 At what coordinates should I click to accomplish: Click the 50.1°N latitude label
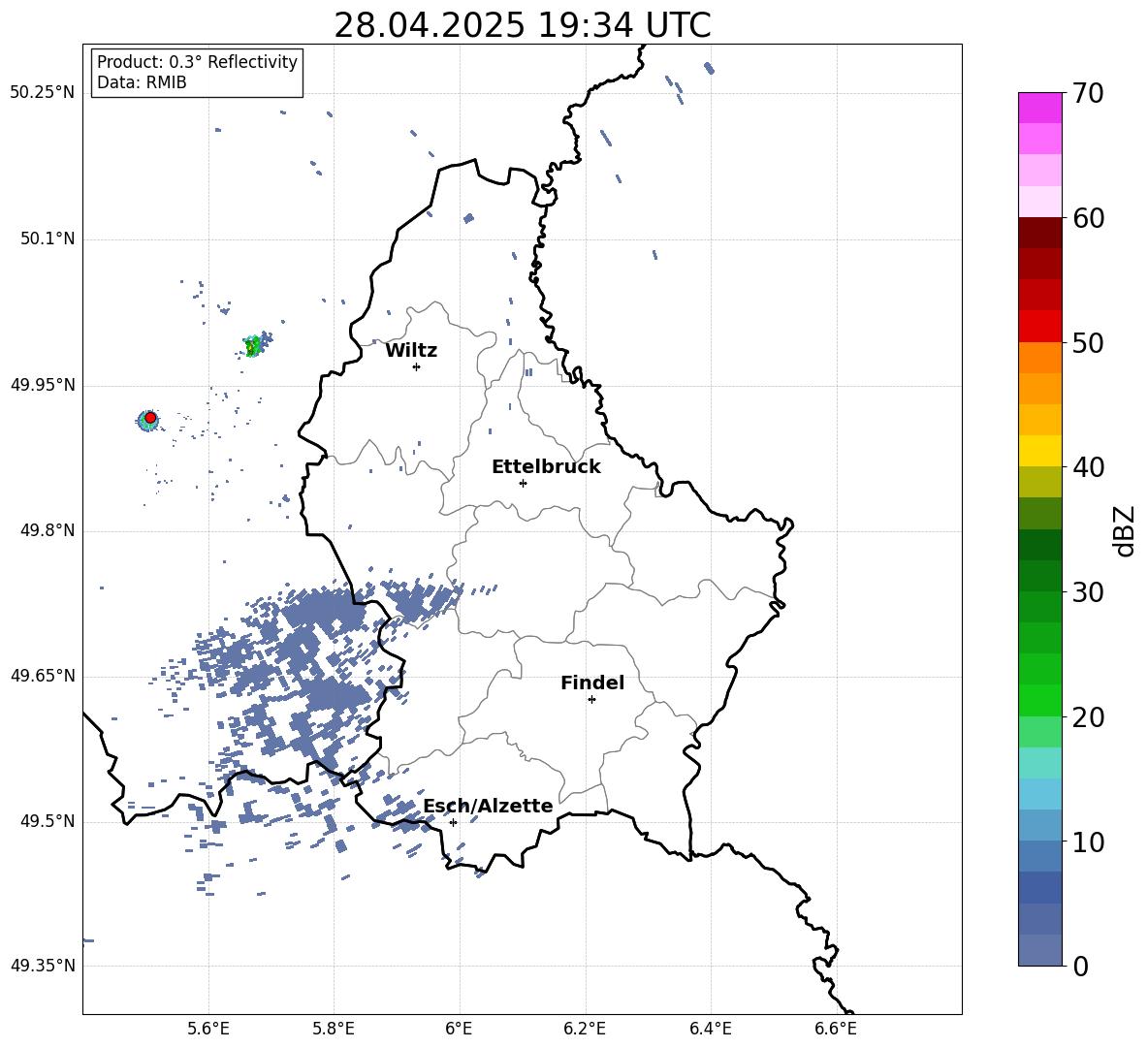[x=47, y=239]
